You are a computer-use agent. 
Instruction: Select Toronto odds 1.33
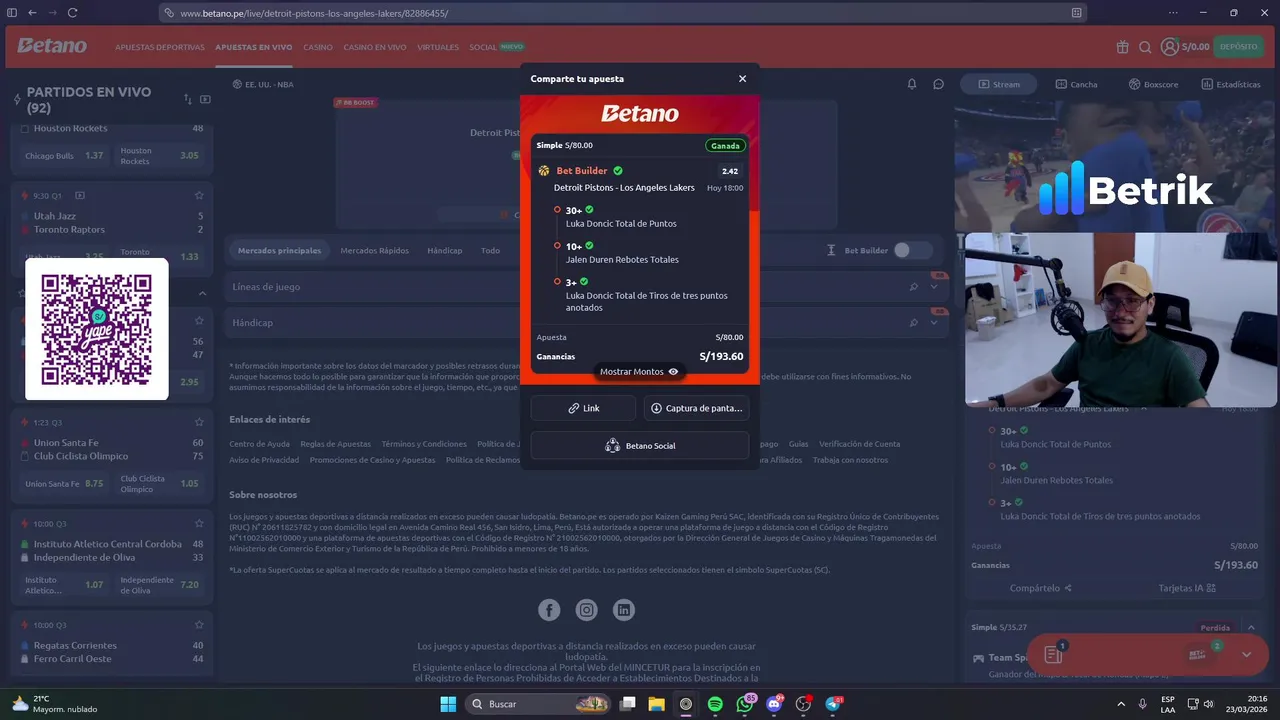160,255
